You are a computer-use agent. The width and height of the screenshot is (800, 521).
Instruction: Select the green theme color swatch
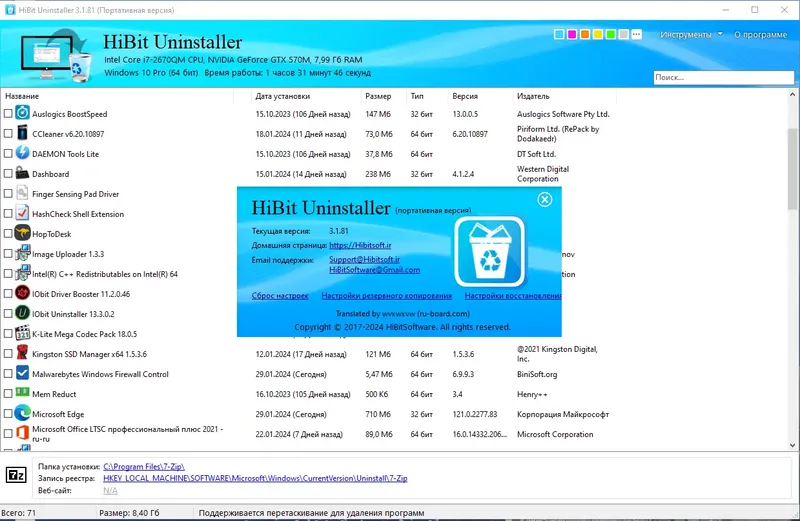click(610, 34)
